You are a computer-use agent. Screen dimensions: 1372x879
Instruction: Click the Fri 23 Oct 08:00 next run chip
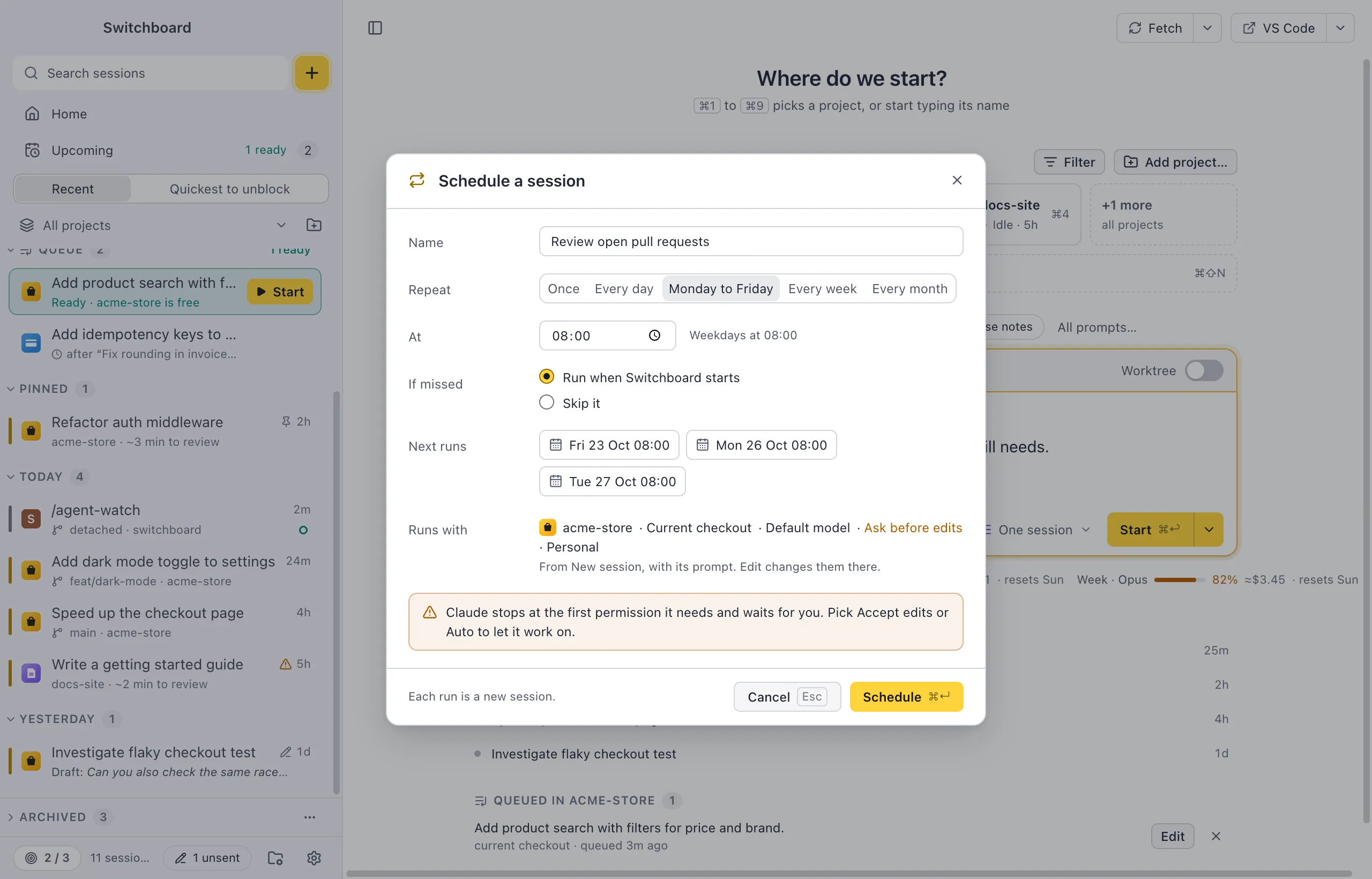(609, 445)
